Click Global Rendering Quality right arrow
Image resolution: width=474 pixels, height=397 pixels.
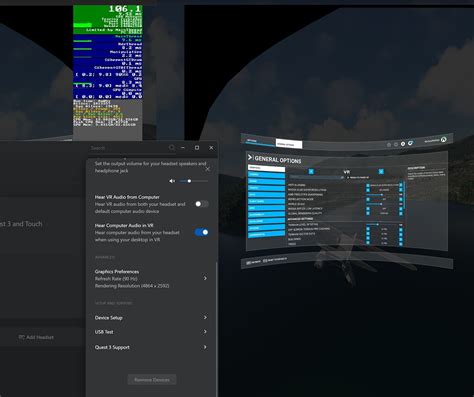(x=401, y=213)
